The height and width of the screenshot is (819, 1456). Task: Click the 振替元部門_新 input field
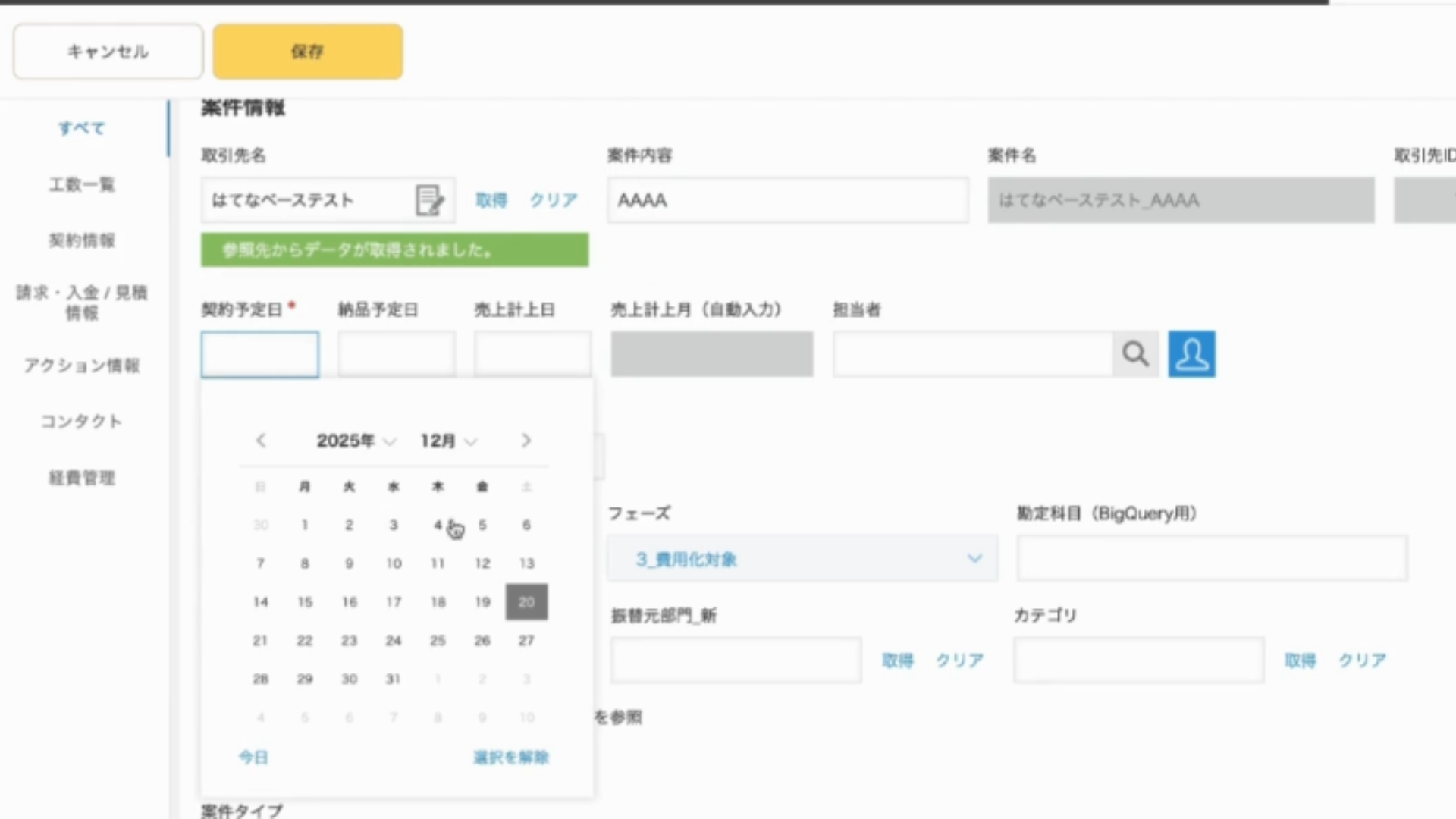pyautogui.click(x=734, y=660)
